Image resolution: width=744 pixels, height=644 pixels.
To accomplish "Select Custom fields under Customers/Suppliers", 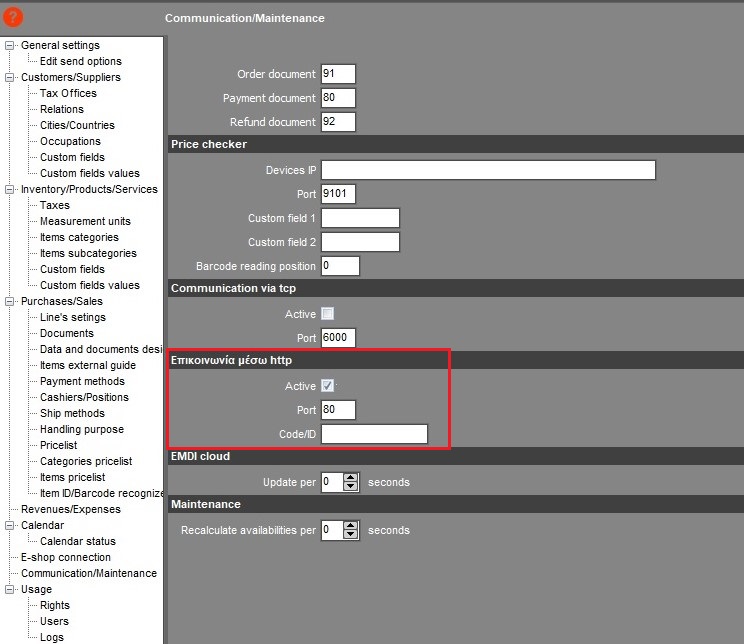I will coord(72,157).
